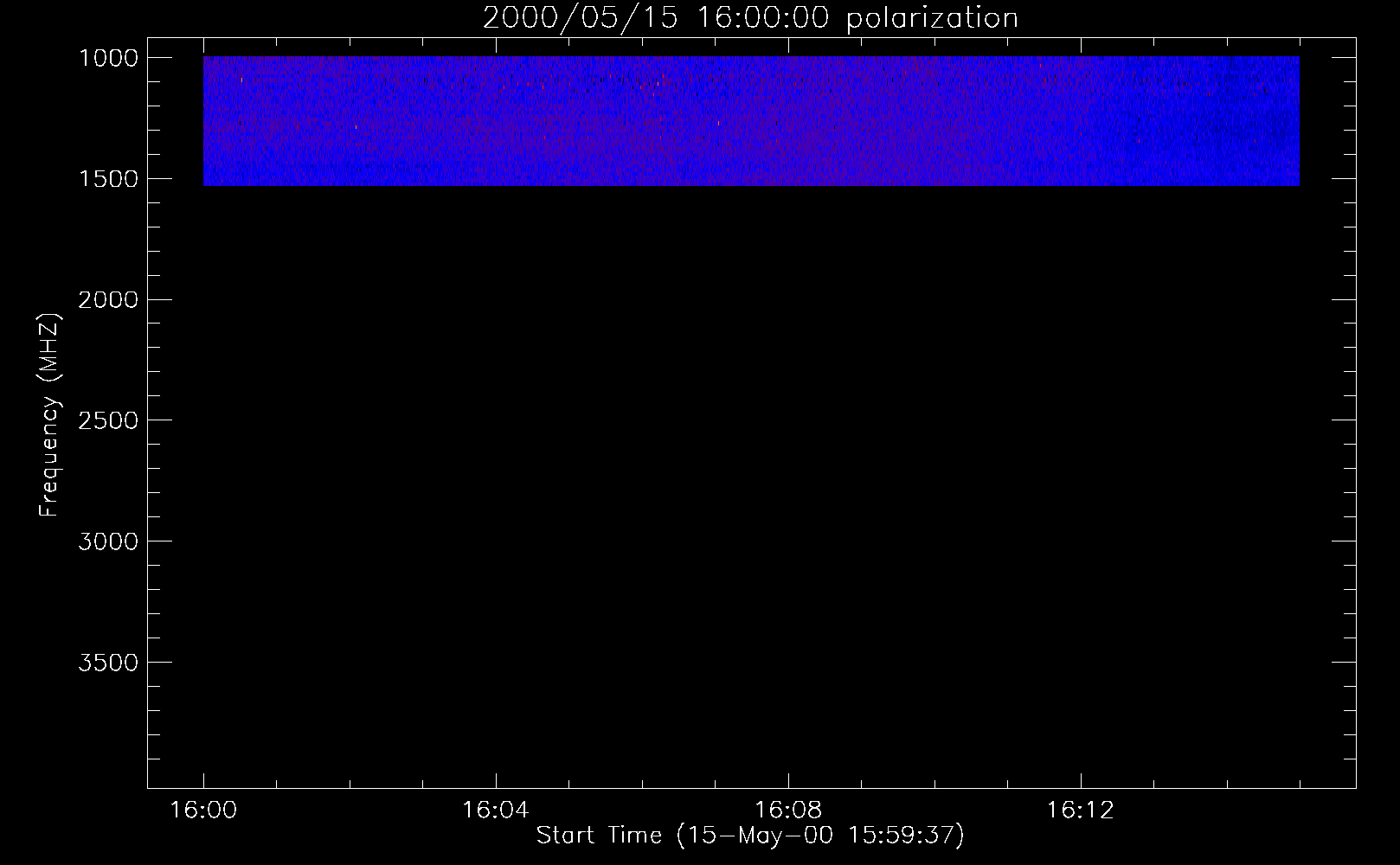Select the 2000 frequency tick label
The height and width of the screenshot is (865, 1400).
[108, 300]
